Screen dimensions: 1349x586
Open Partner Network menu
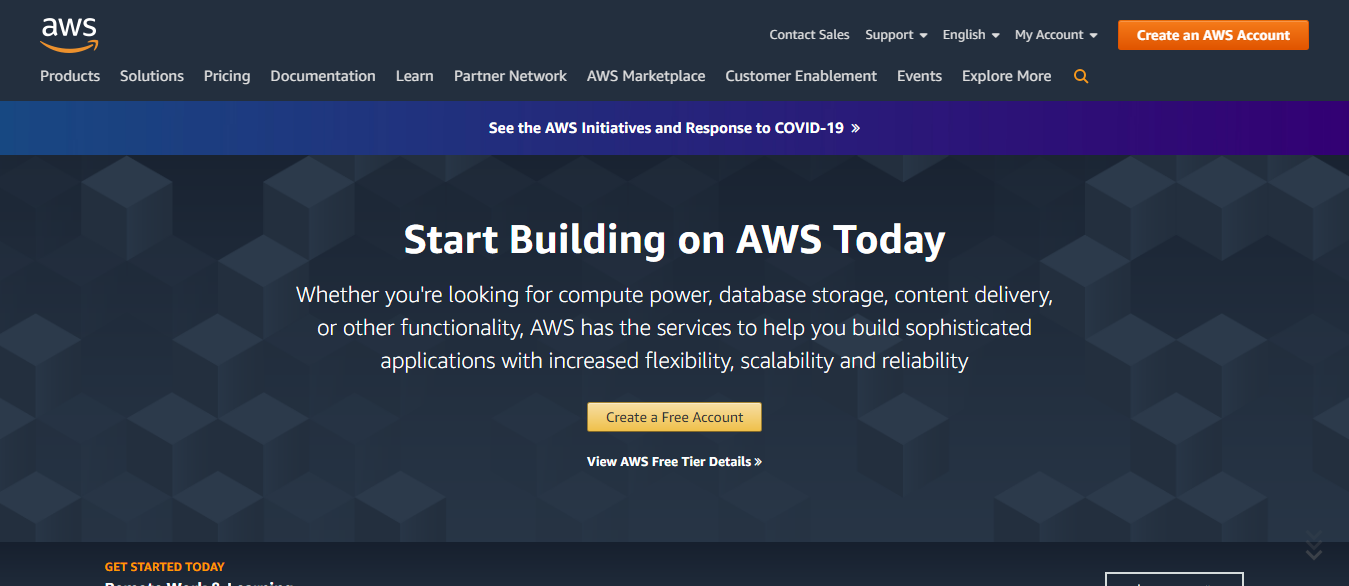(510, 76)
